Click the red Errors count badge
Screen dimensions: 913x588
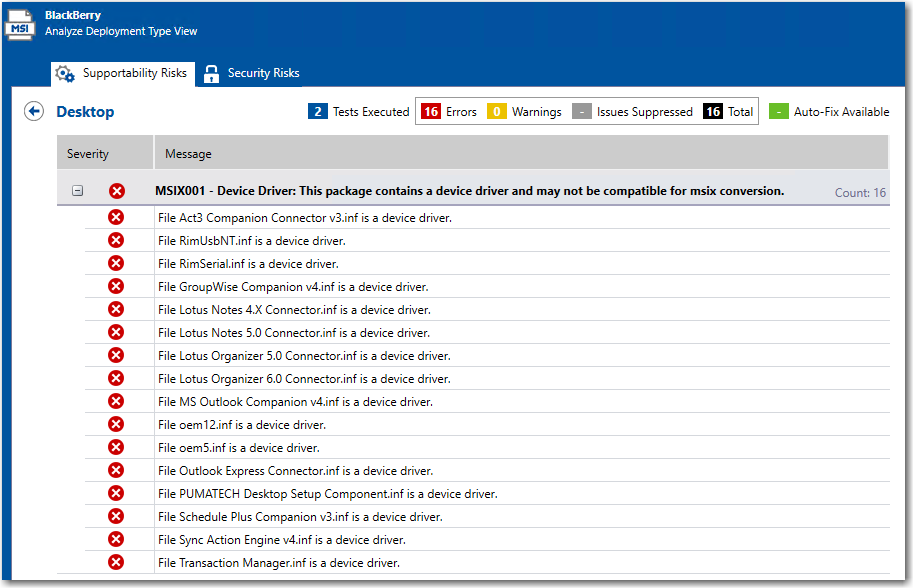point(431,112)
